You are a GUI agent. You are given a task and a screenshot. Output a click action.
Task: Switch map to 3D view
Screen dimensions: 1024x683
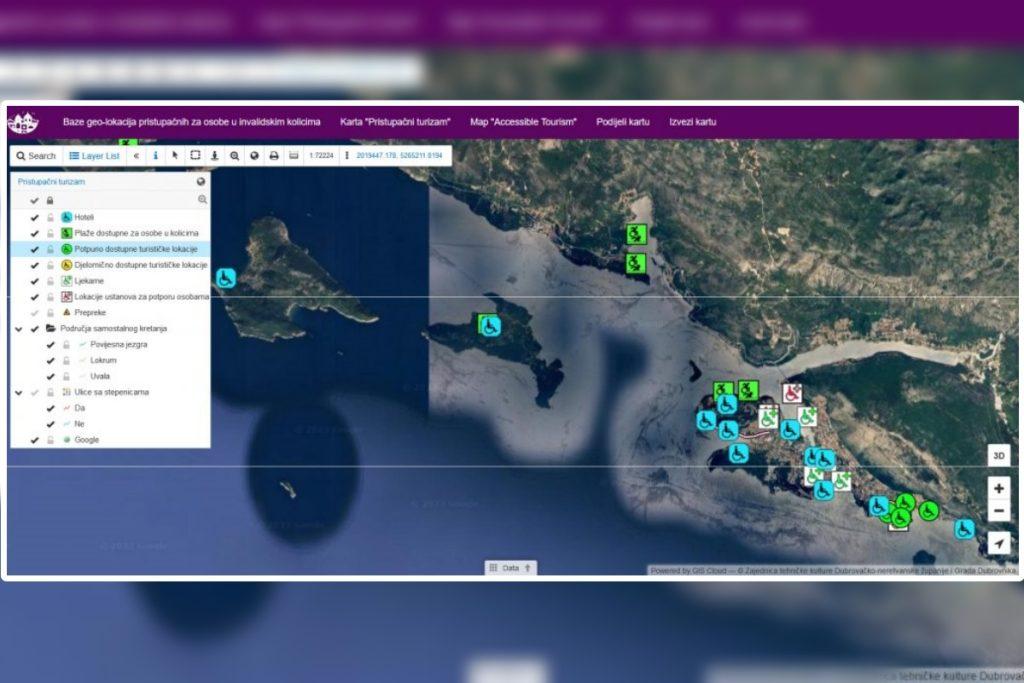click(998, 456)
